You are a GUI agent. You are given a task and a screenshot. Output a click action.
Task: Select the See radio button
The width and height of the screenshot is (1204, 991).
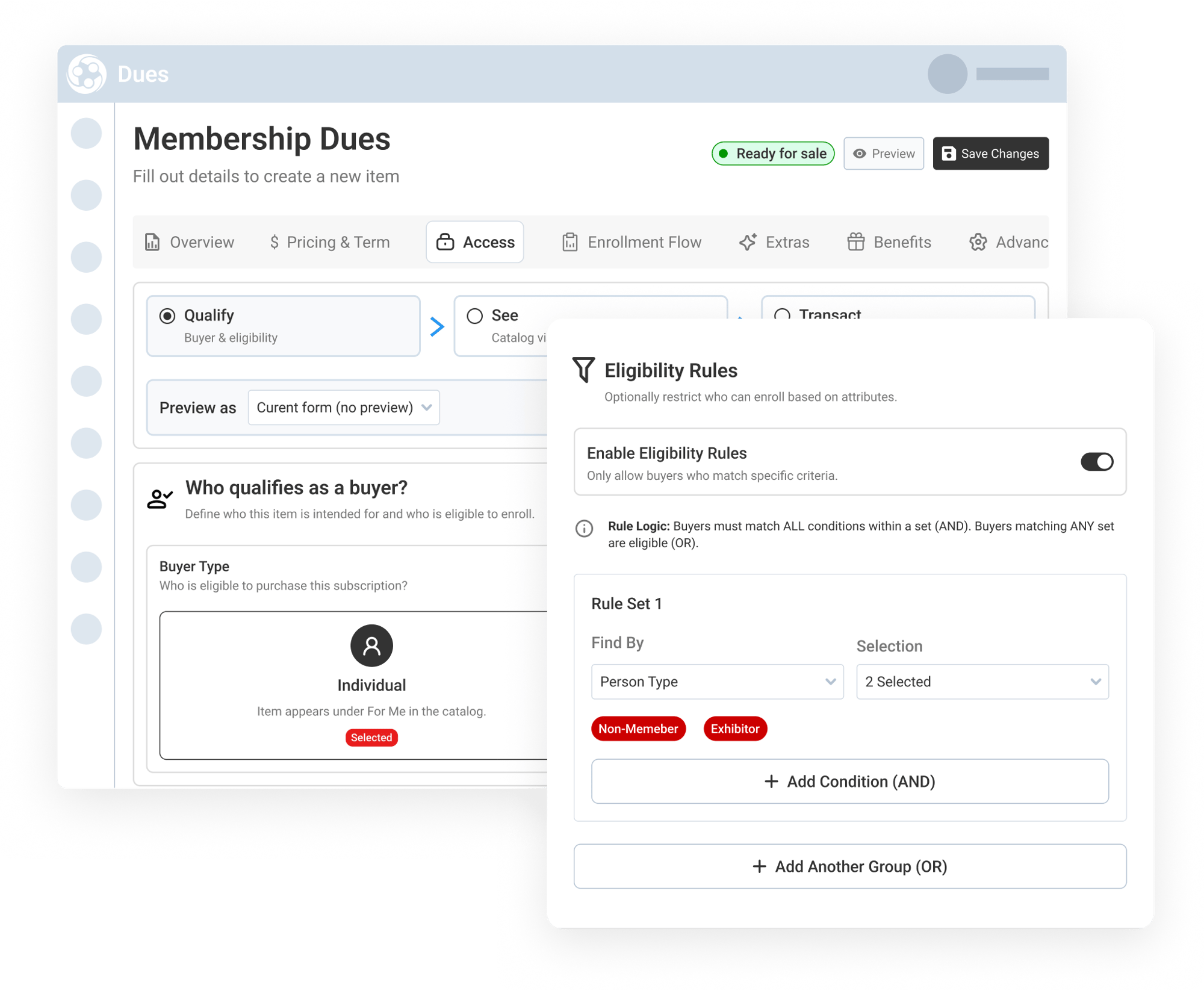475,315
